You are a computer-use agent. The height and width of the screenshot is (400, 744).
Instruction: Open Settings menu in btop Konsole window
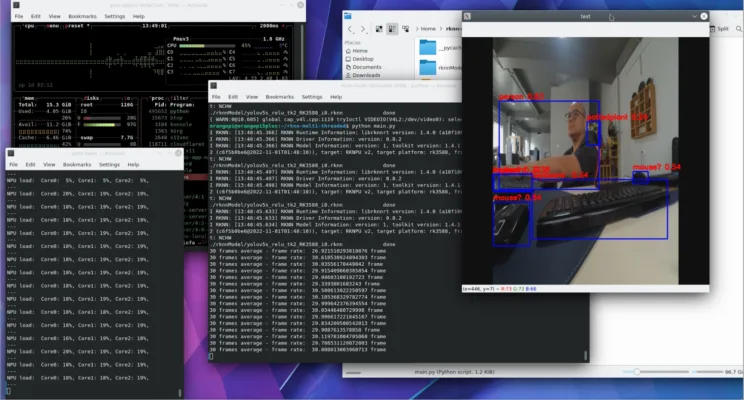114,16
